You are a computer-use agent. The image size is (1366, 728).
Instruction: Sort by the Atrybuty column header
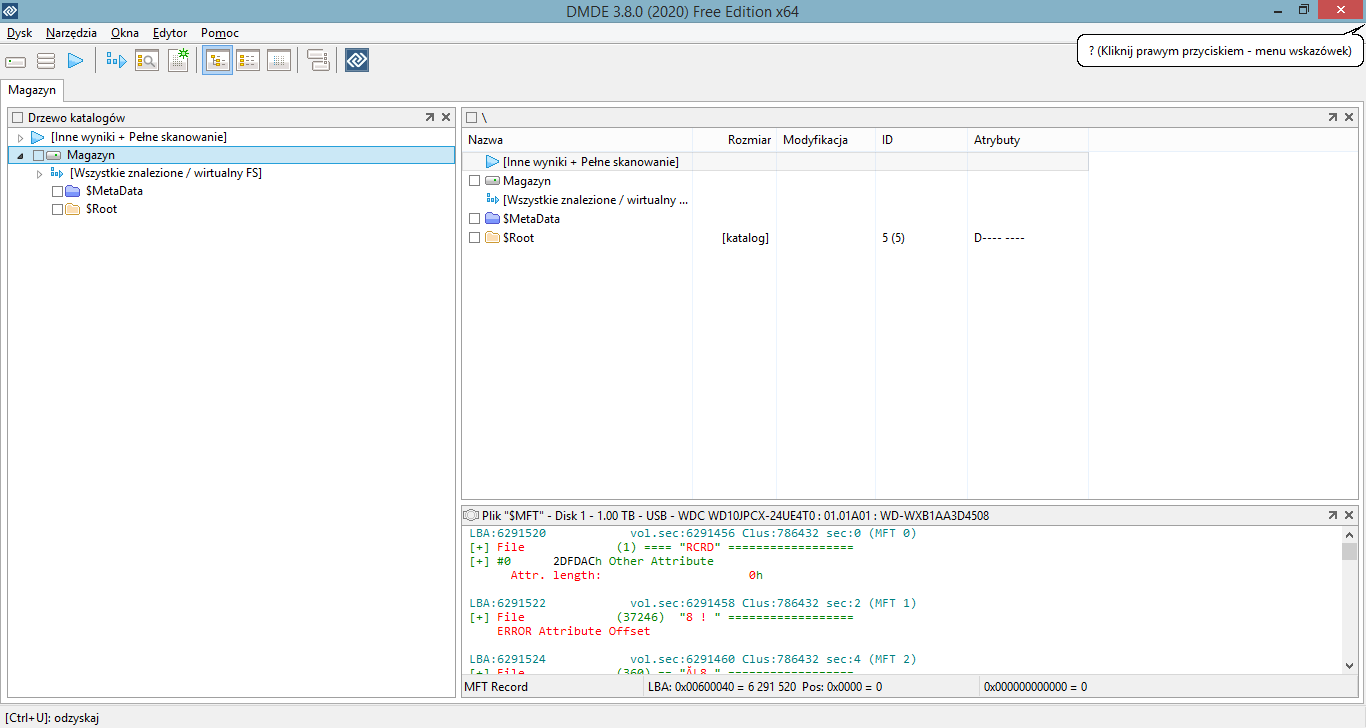coord(1028,140)
